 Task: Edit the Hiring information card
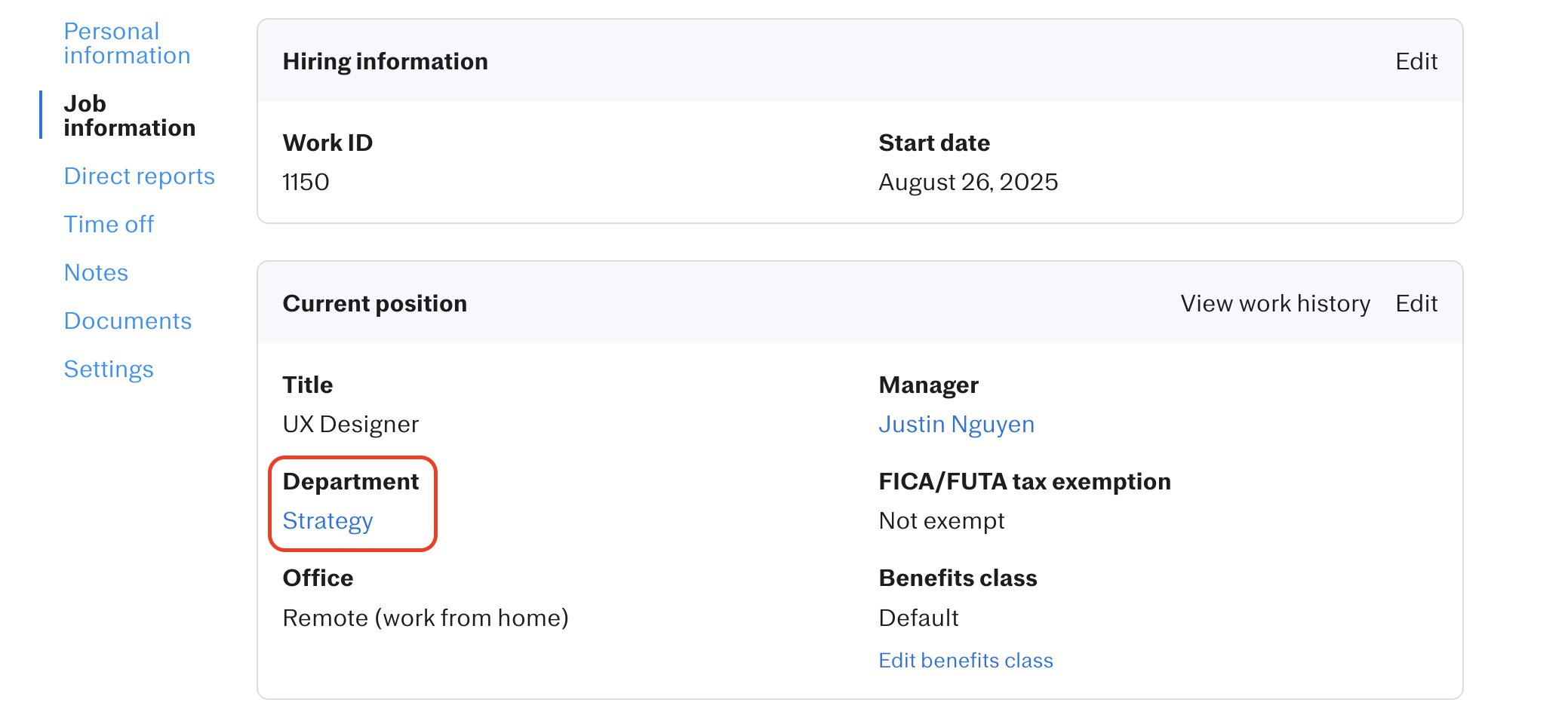(1416, 62)
